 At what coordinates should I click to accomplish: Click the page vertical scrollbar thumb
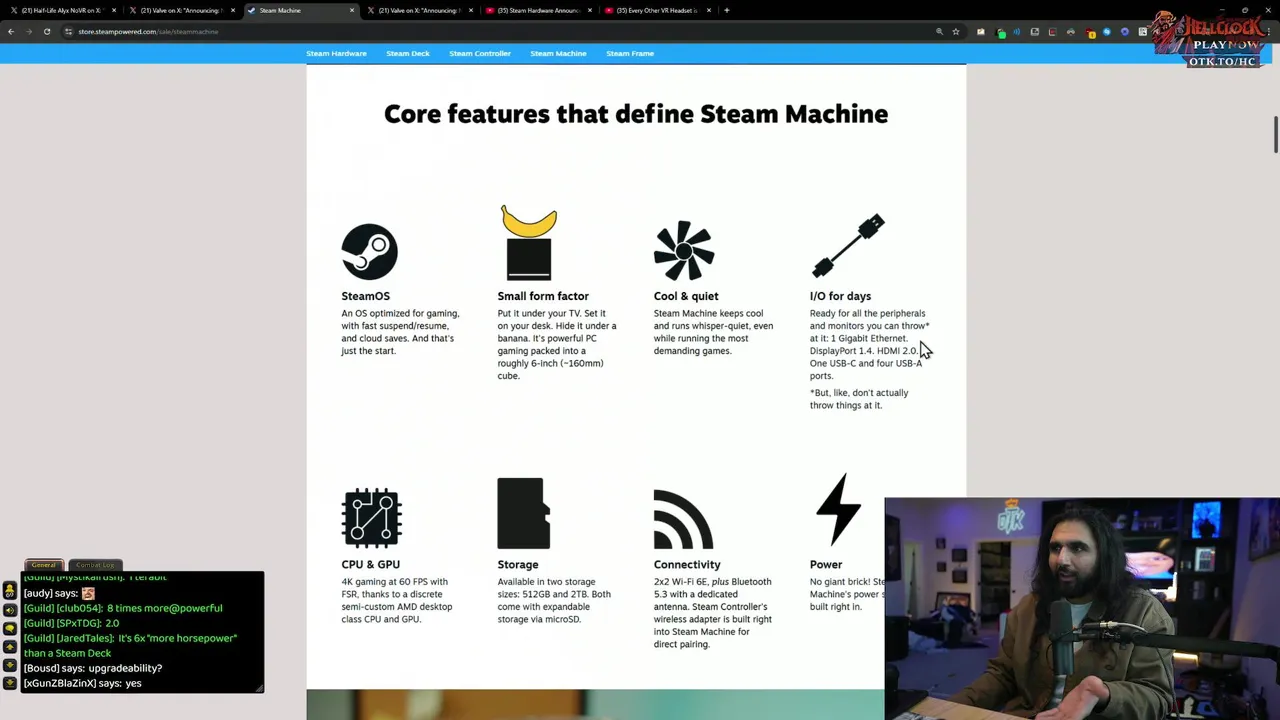(1275, 135)
